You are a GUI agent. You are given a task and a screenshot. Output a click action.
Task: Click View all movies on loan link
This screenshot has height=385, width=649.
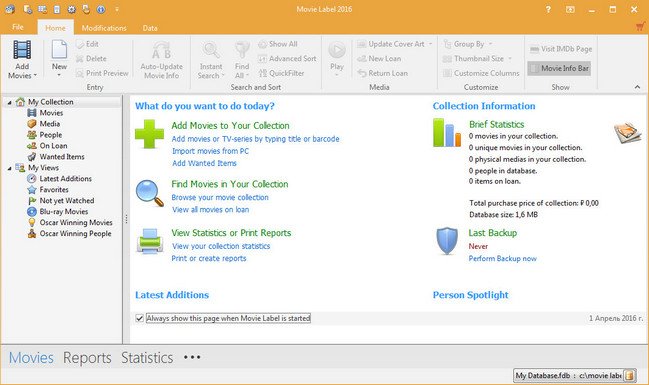(210, 209)
